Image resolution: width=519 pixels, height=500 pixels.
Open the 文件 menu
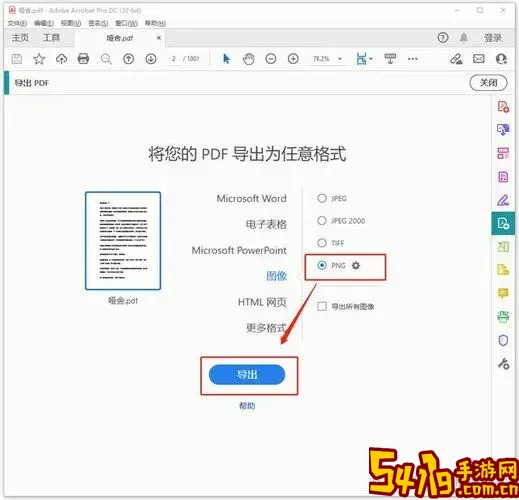pyautogui.click(x=17, y=23)
